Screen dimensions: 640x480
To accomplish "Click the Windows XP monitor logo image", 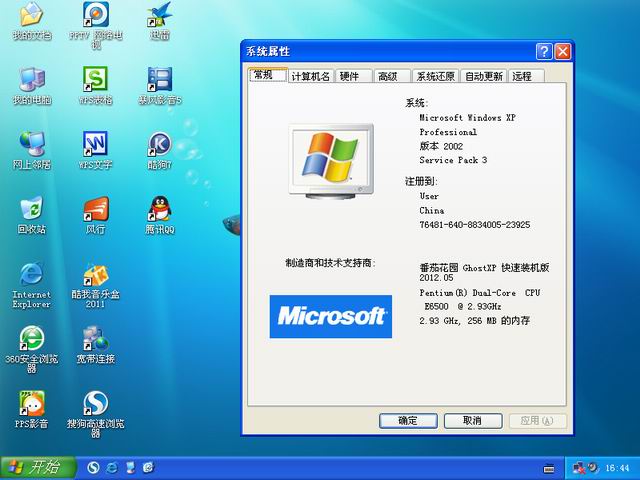I will (331, 161).
